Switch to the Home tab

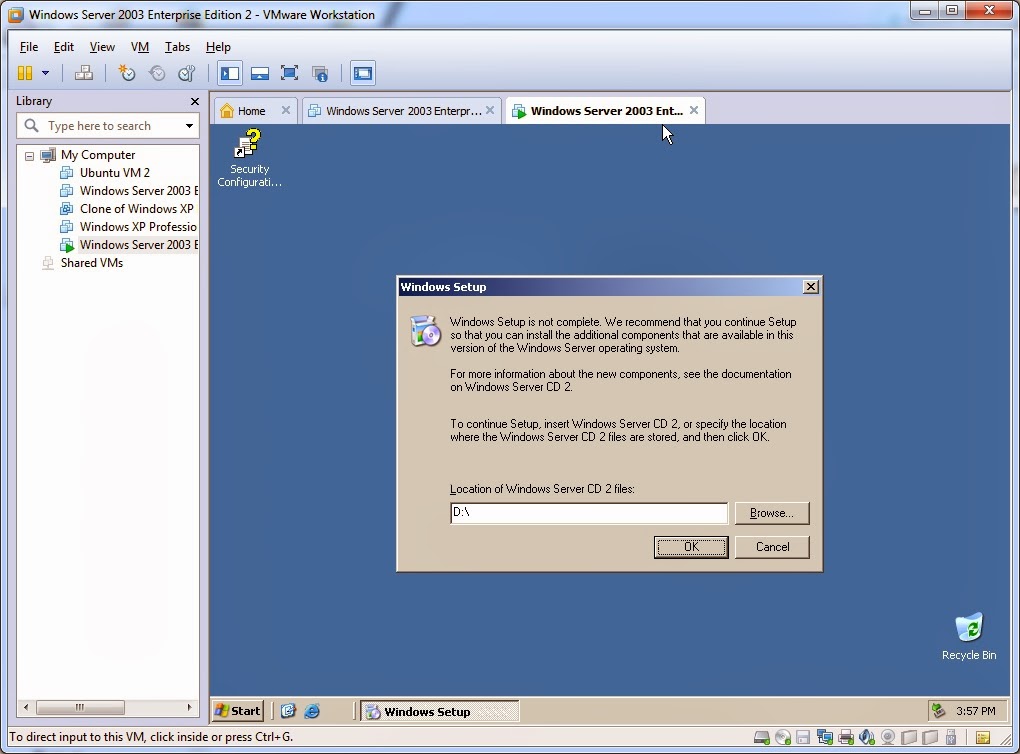[x=251, y=111]
